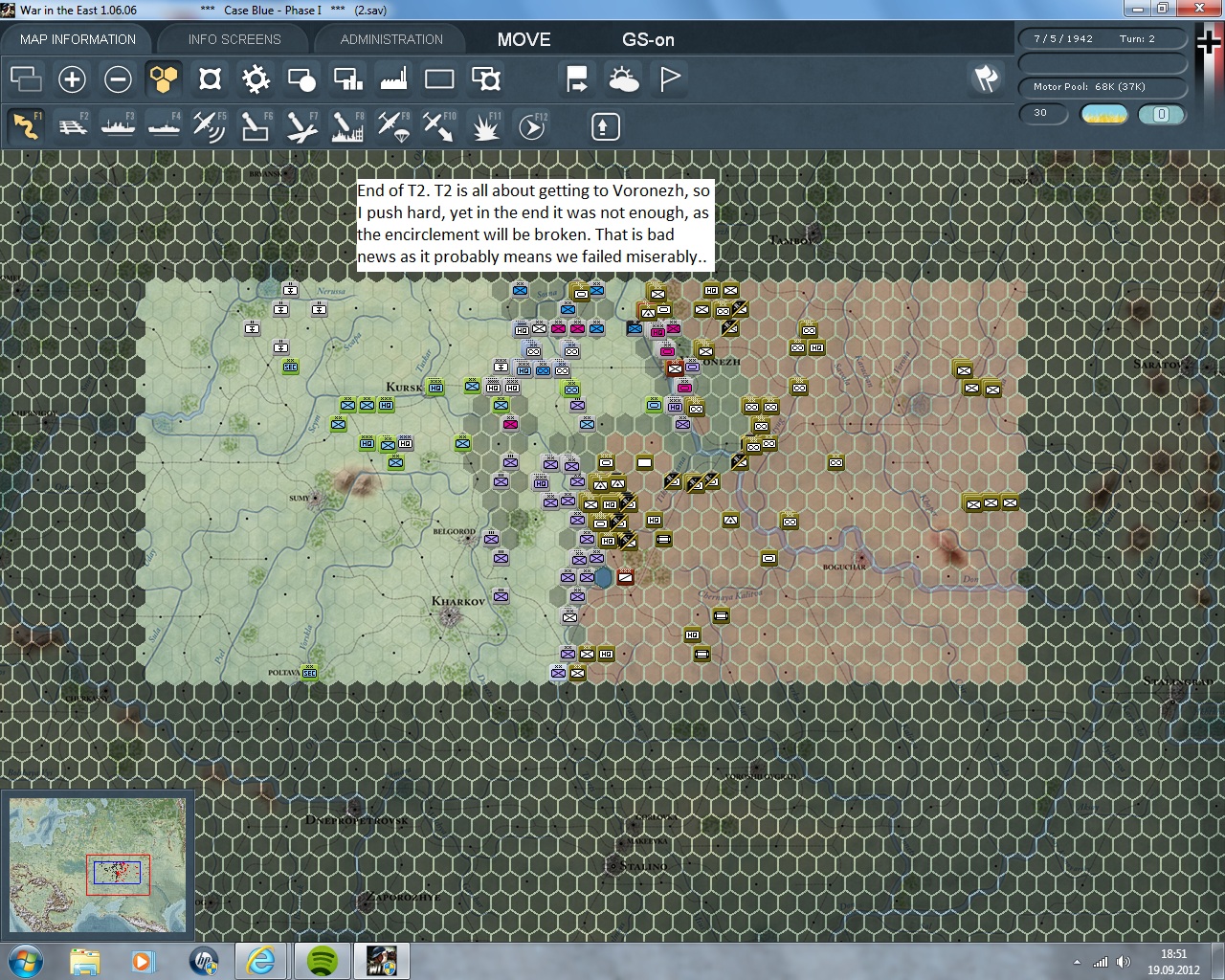Select Bomb City mode (F8) icon
This screenshot has width=1225, height=980.
(x=347, y=126)
